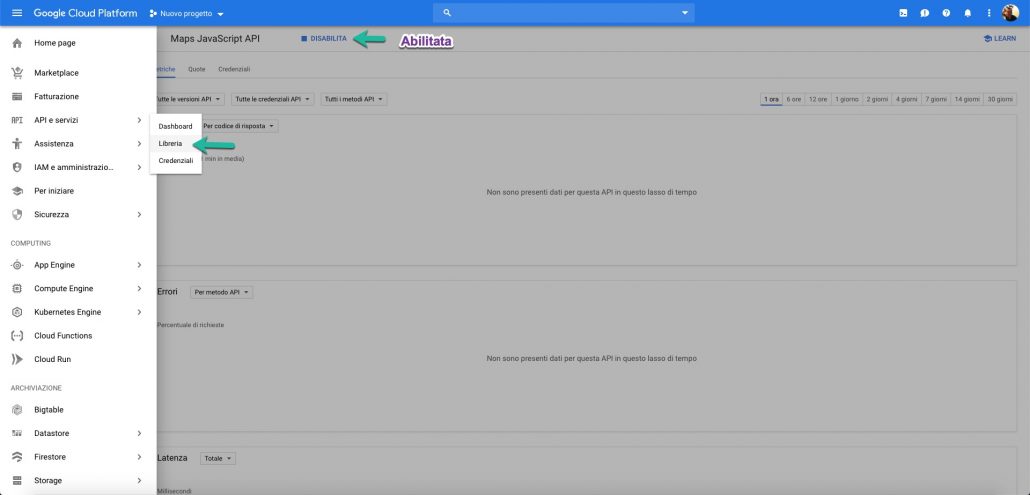Expand Datastore submenu chevron
Viewport: 1030px width, 495px height.
tap(139, 433)
